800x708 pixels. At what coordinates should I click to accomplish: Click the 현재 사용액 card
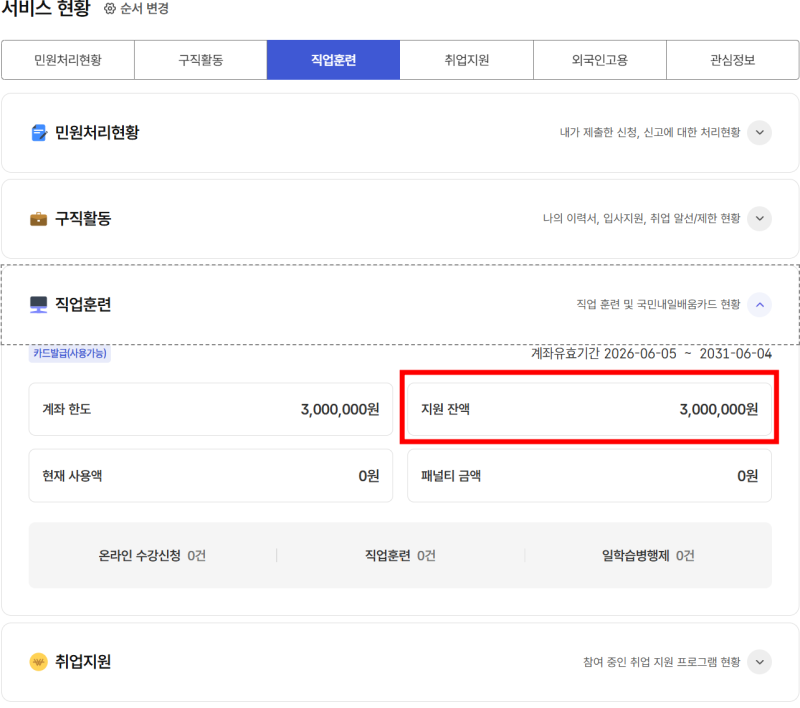tap(211, 475)
